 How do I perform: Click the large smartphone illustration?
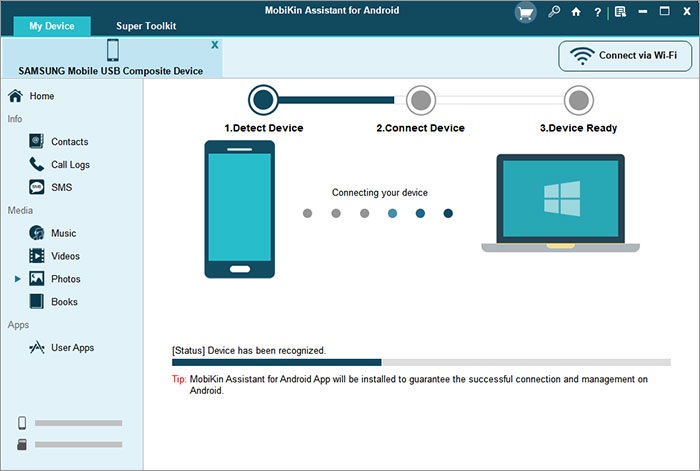click(x=240, y=209)
